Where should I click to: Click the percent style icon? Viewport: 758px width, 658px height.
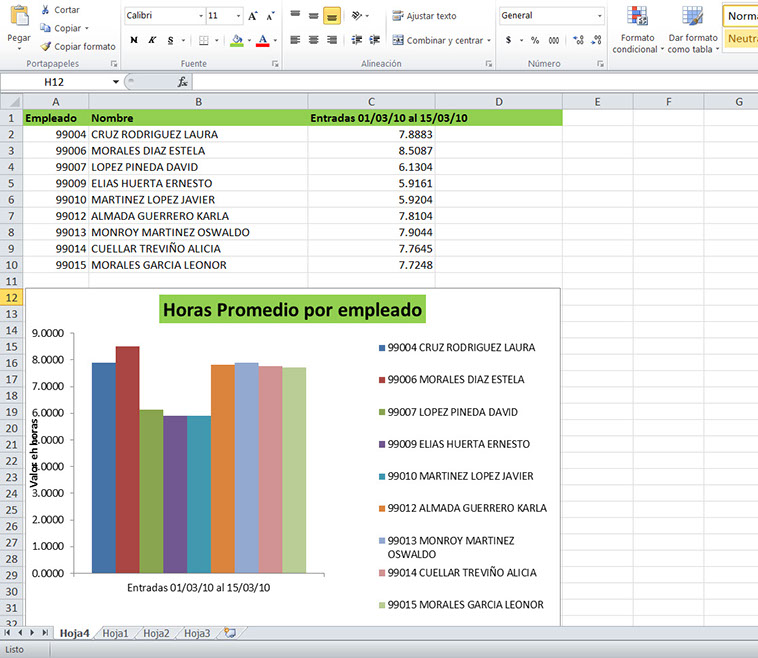[535, 41]
